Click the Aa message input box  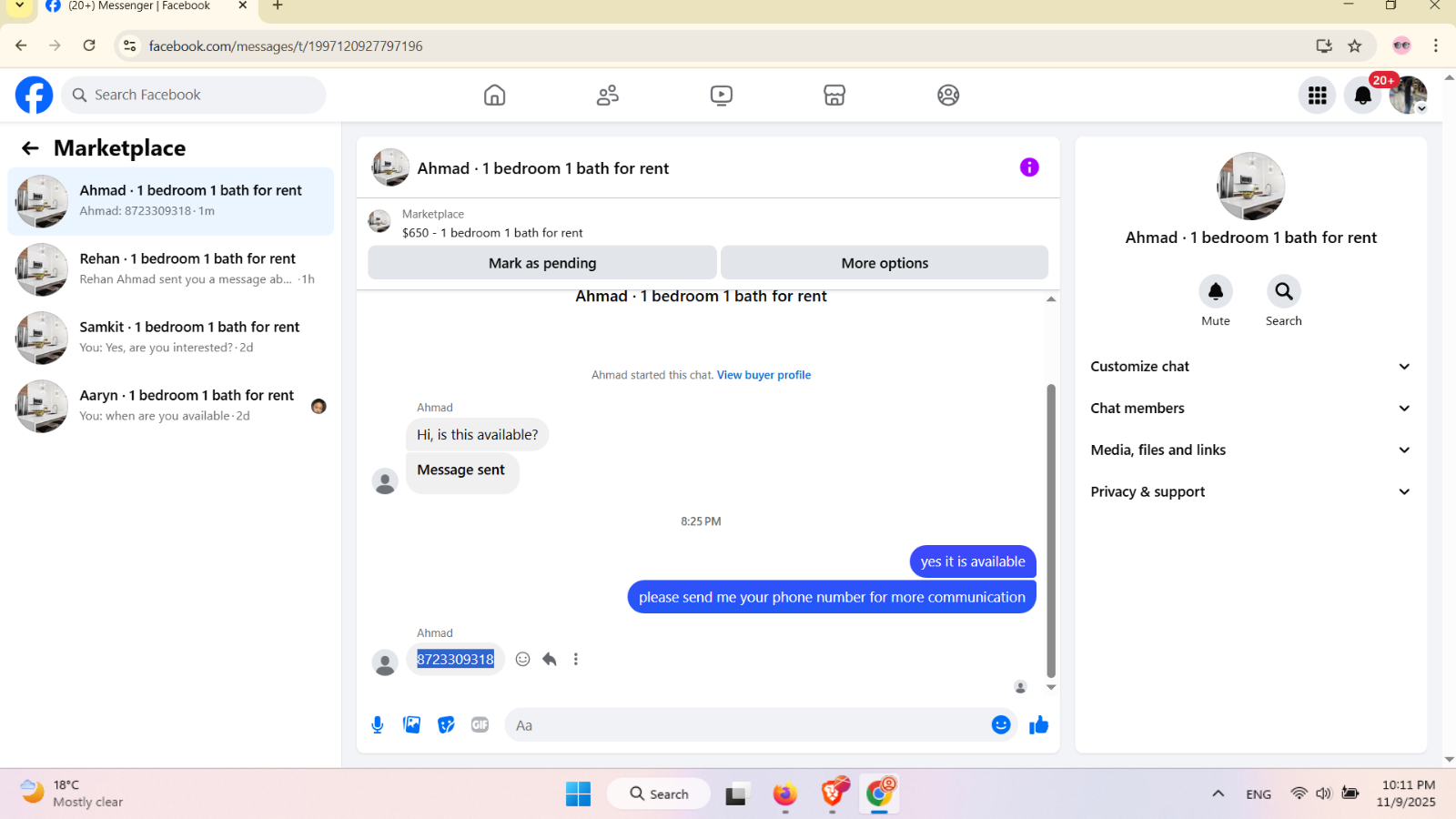click(746, 725)
